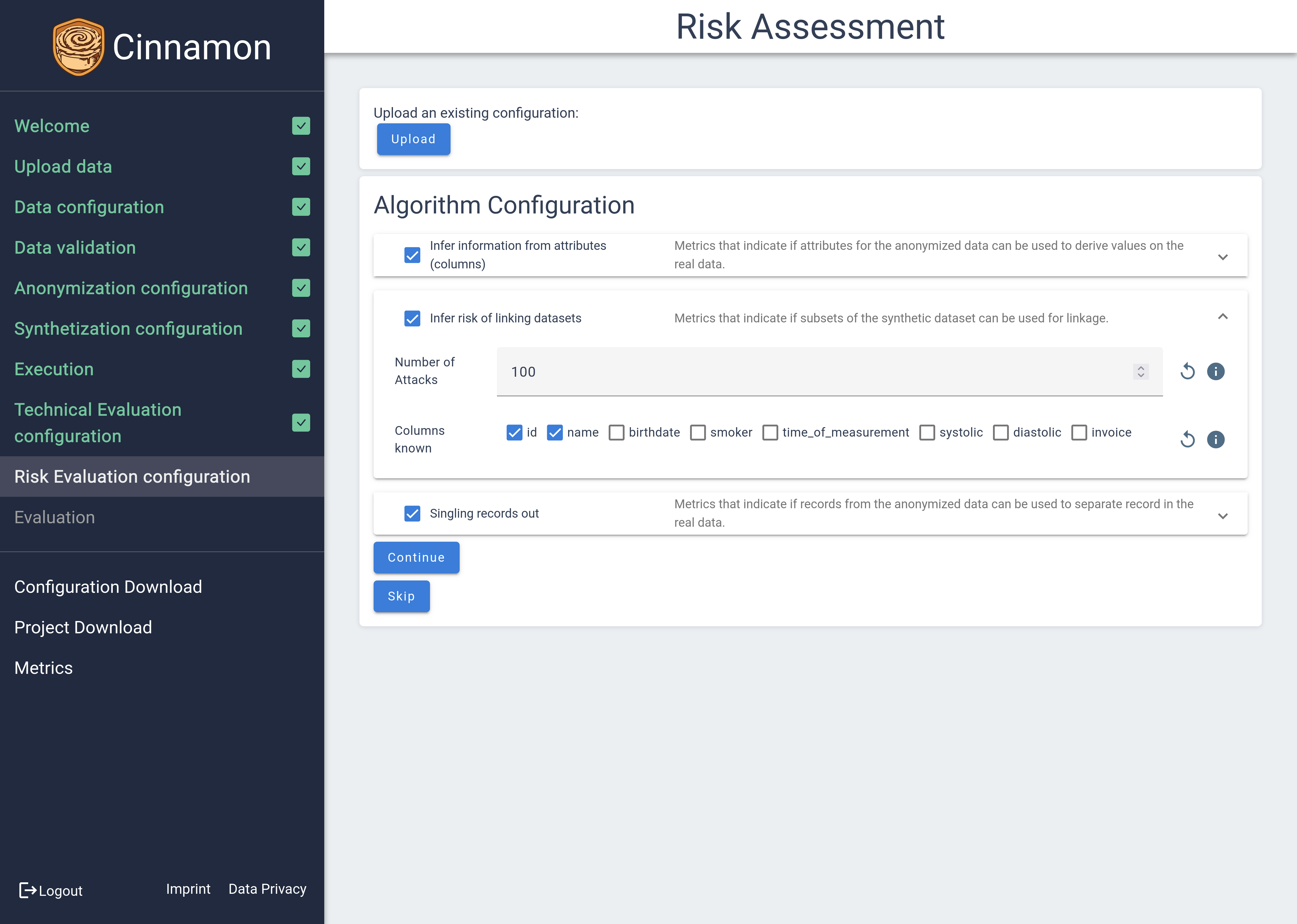
Task: Click the Continue button
Action: click(x=416, y=558)
